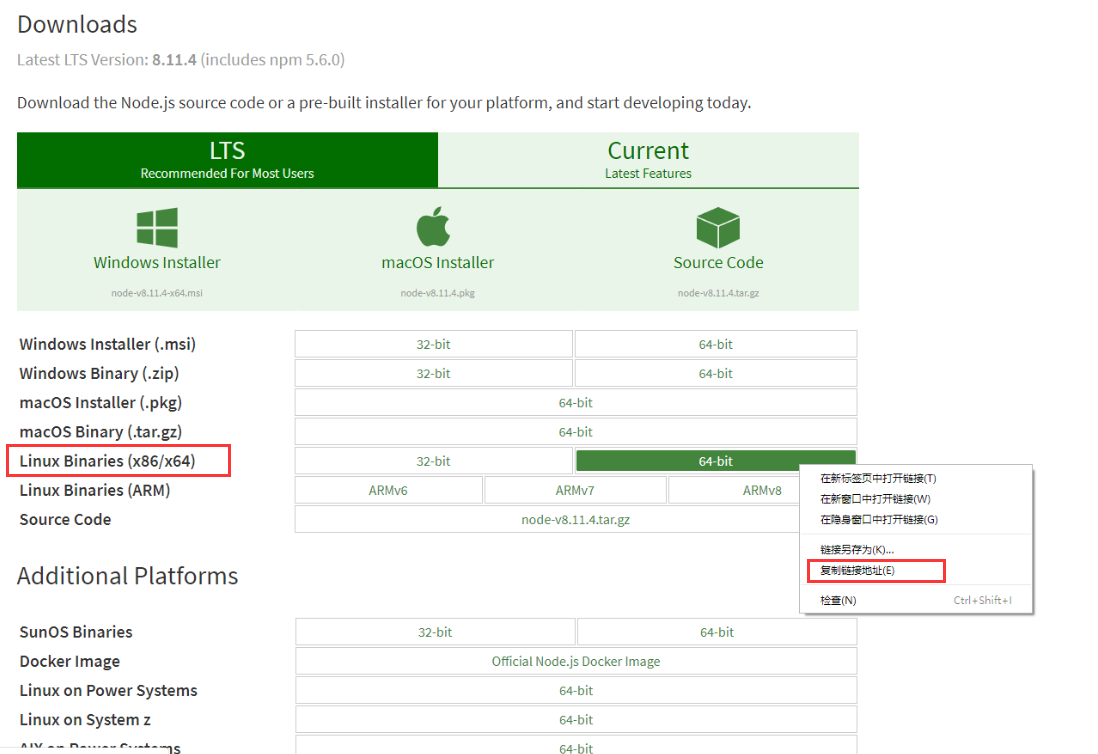The height and width of the screenshot is (754, 1098).
Task: Click the Downloads heading
Action: [x=77, y=25]
